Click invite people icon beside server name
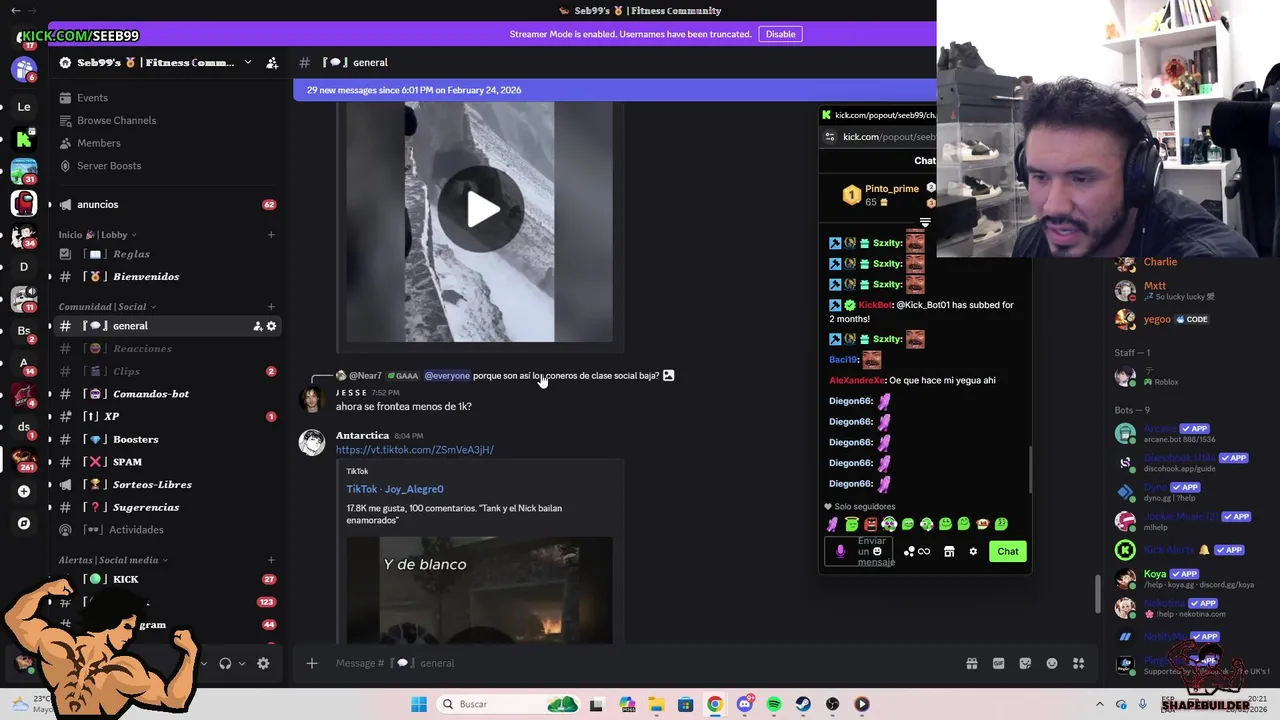 pyautogui.click(x=272, y=63)
